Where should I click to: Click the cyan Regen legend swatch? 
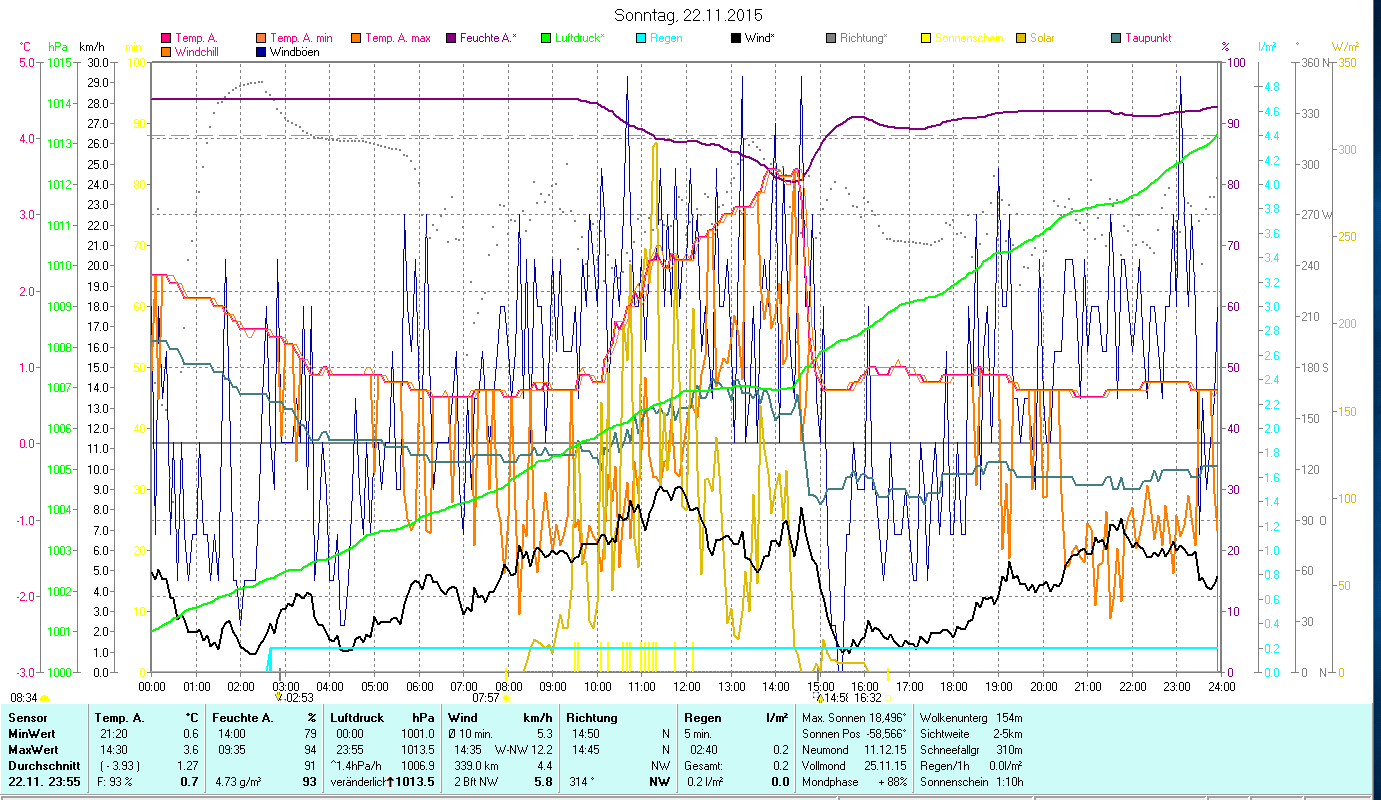640,39
